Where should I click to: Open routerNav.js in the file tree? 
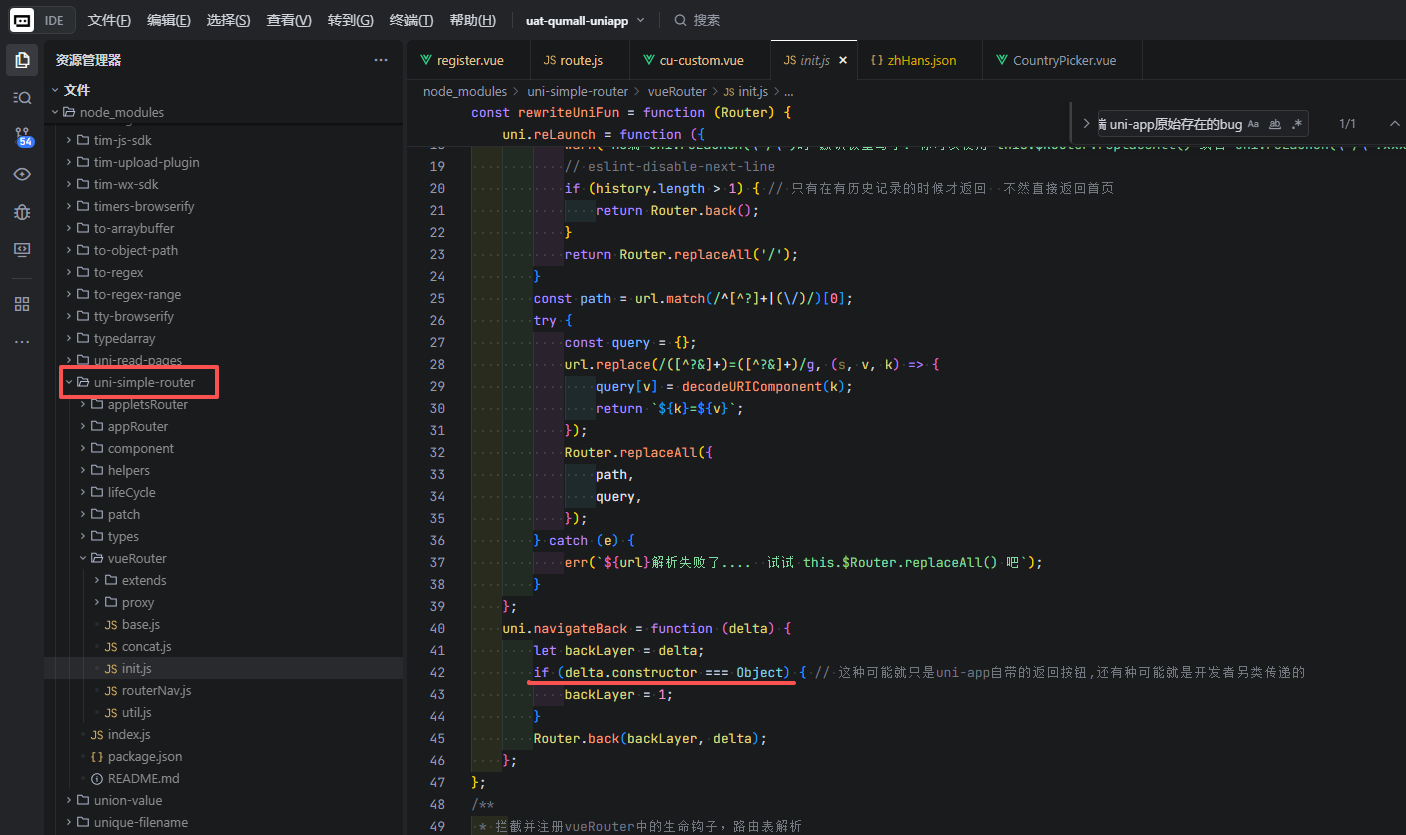[156, 690]
